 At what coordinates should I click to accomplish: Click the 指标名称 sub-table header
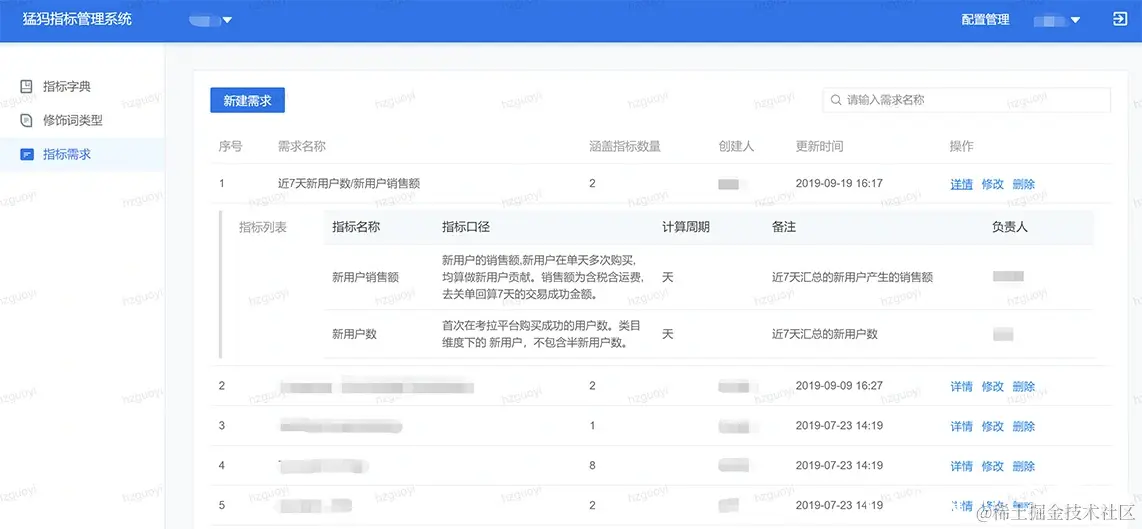pos(355,227)
